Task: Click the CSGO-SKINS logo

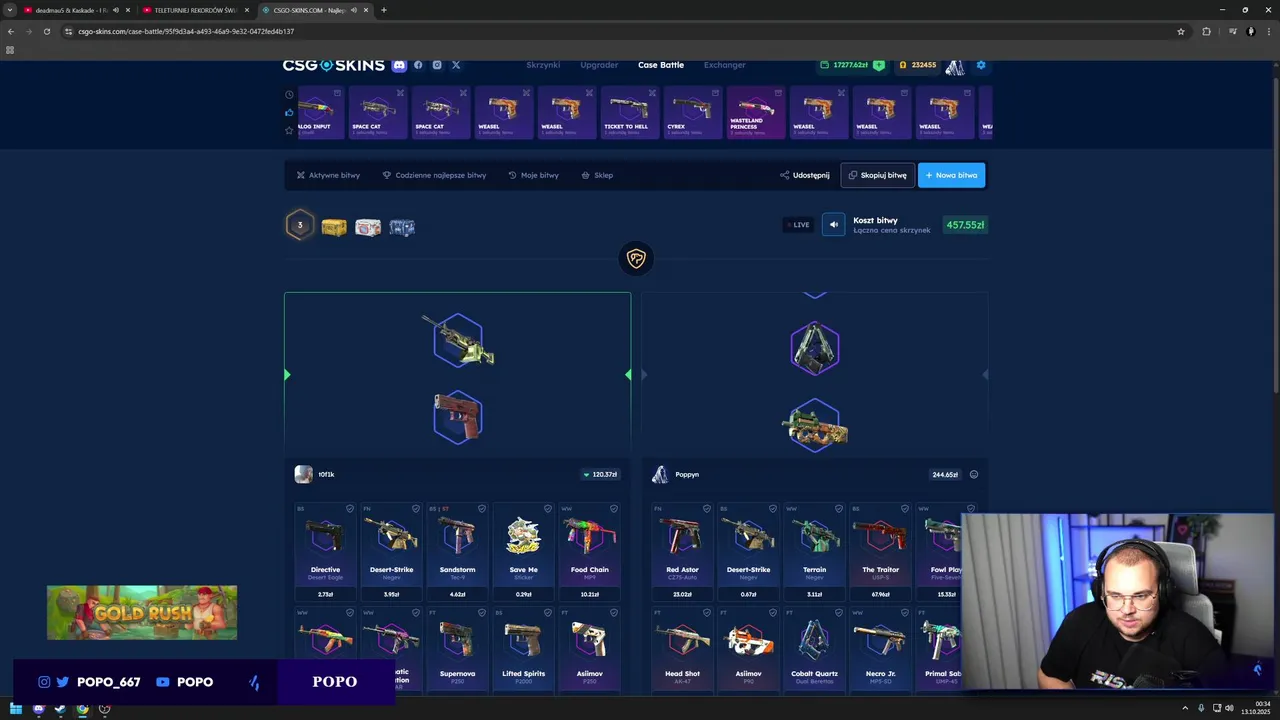Action: [333, 65]
